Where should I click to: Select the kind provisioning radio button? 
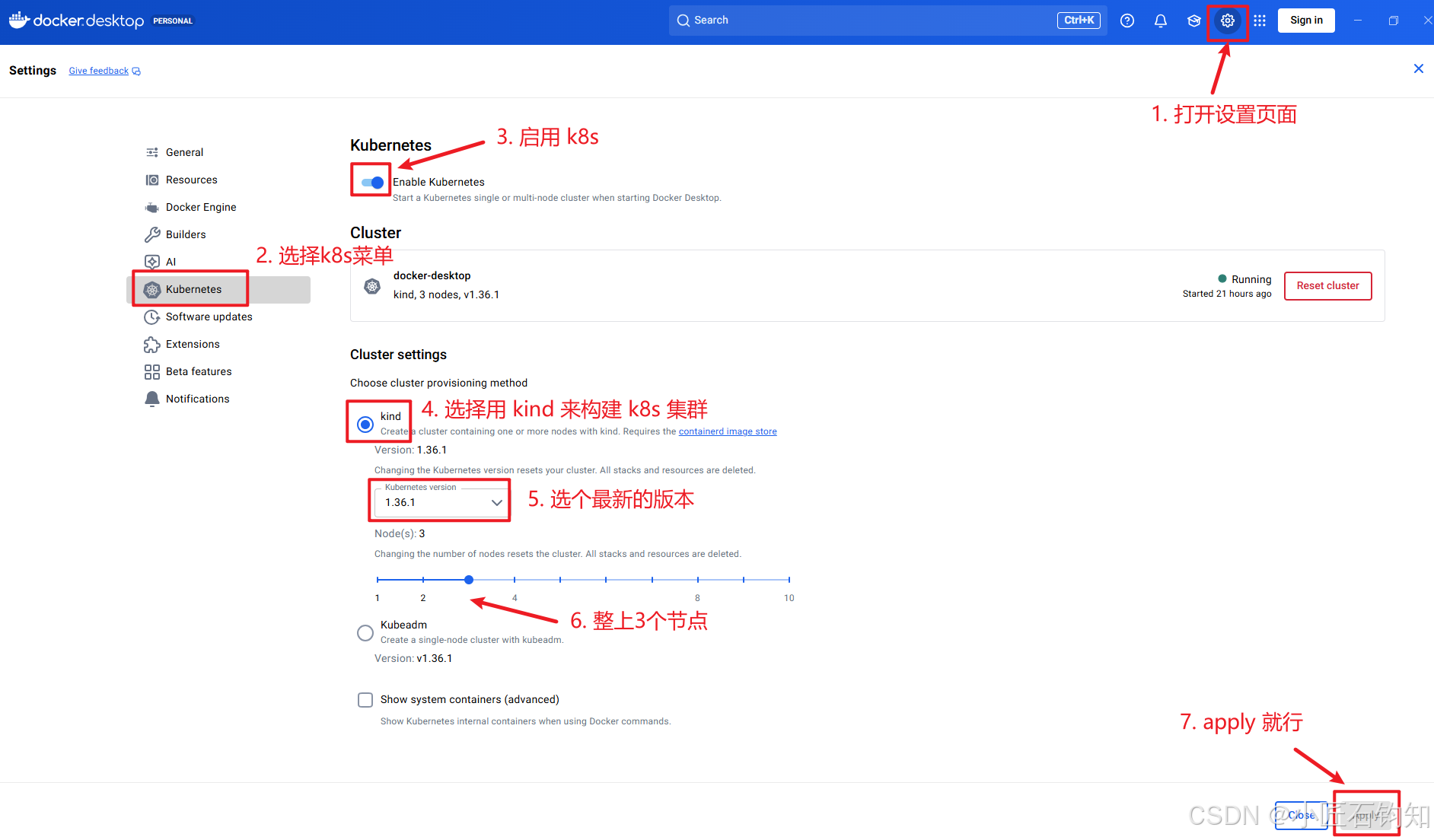365,424
